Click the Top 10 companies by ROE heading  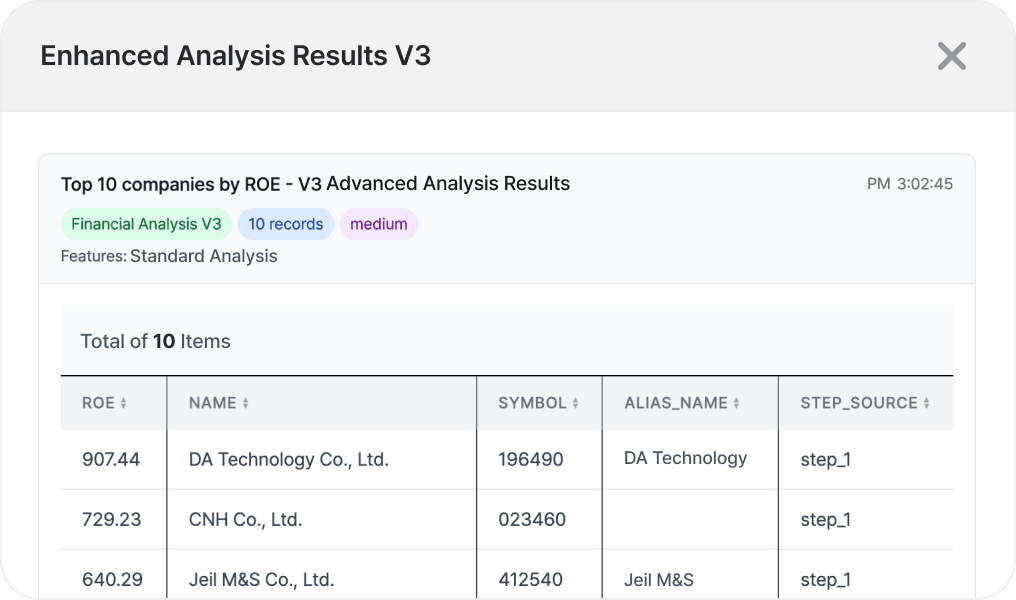[x=316, y=184]
